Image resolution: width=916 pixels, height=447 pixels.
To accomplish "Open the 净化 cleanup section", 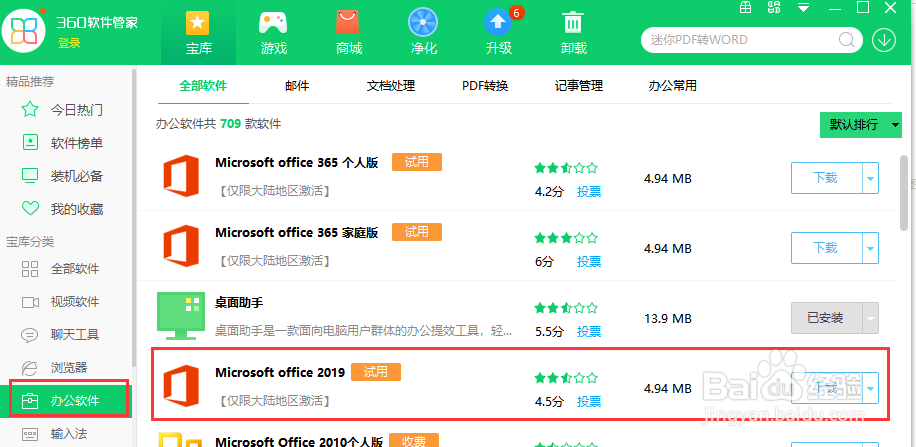I will pyautogui.click(x=424, y=33).
